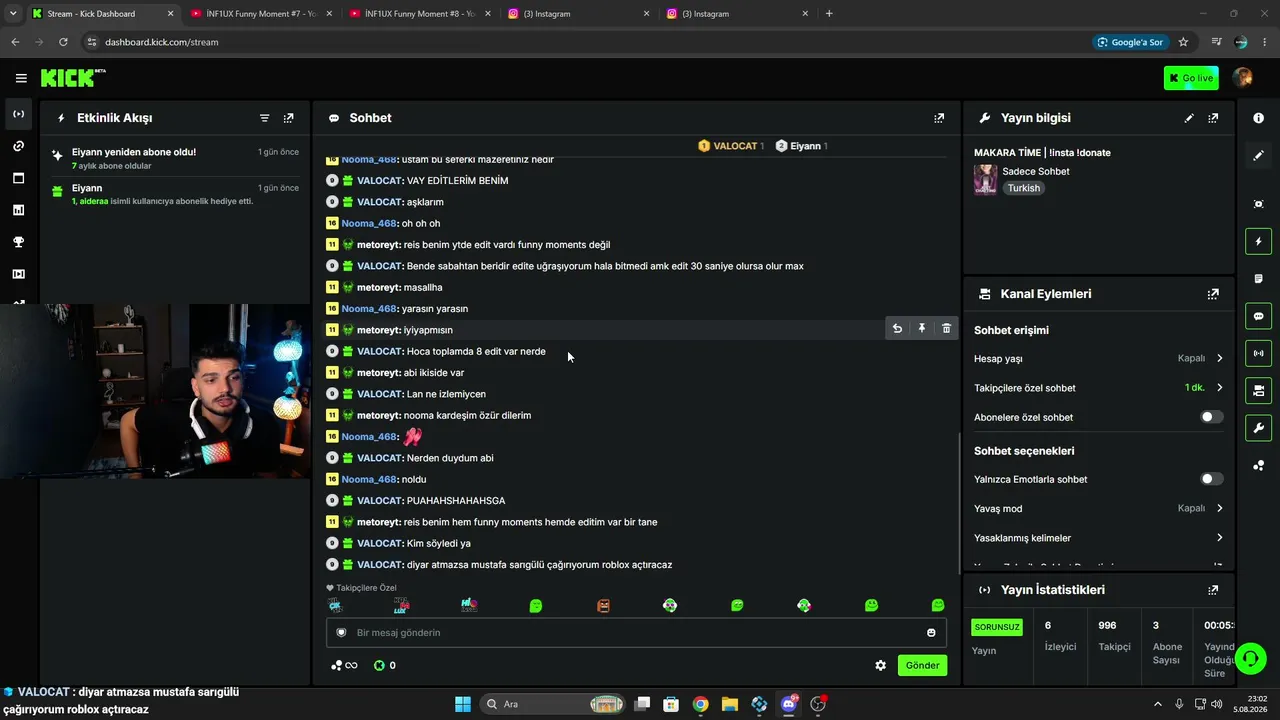Toggle the channel actions panel button in the right sidebar
Viewport: 1280px width, 720px height.
[1258, 390]
